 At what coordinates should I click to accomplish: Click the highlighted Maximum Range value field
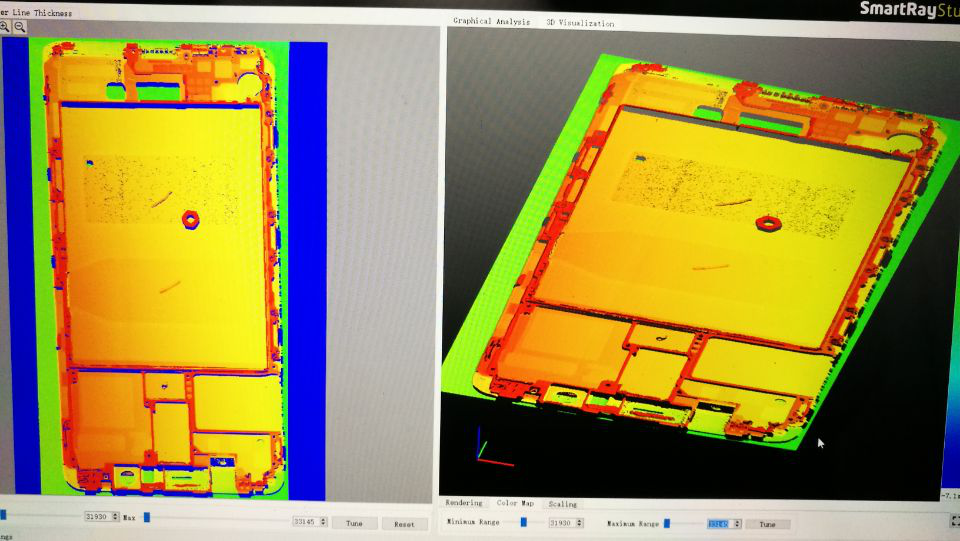(x=719, y=523)
